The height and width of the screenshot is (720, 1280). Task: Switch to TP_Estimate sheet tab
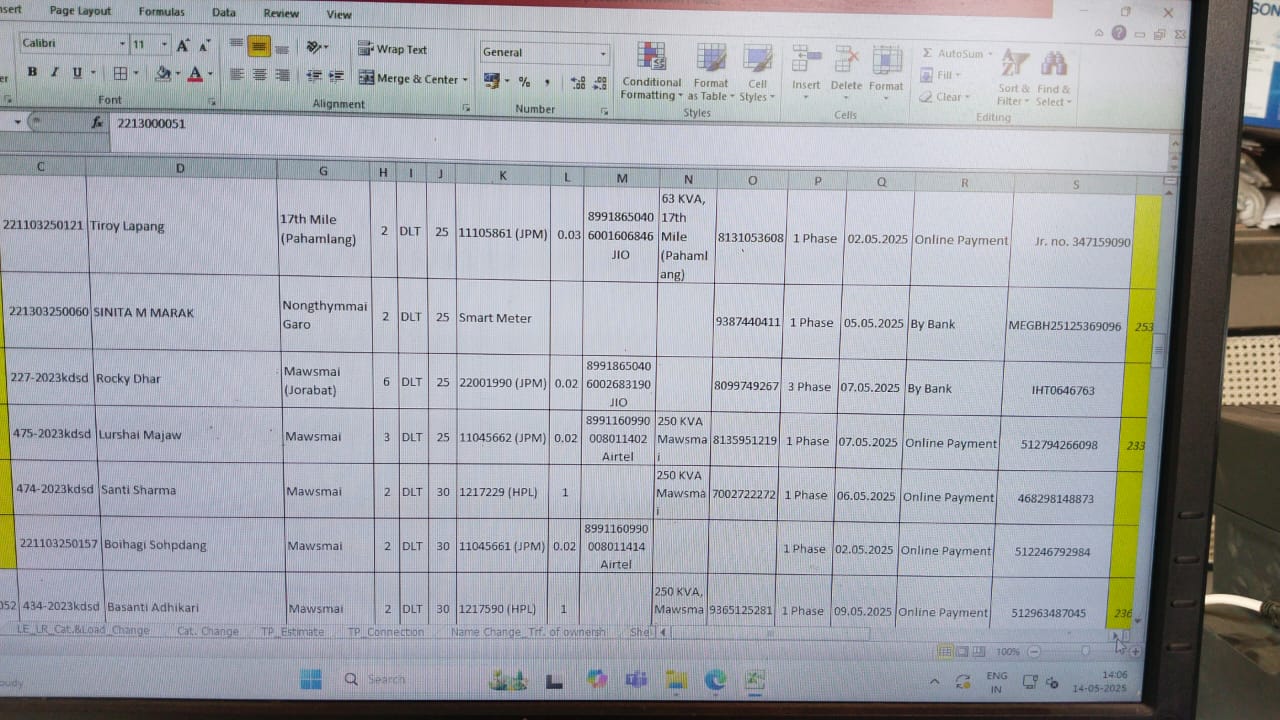click(292, 632)
